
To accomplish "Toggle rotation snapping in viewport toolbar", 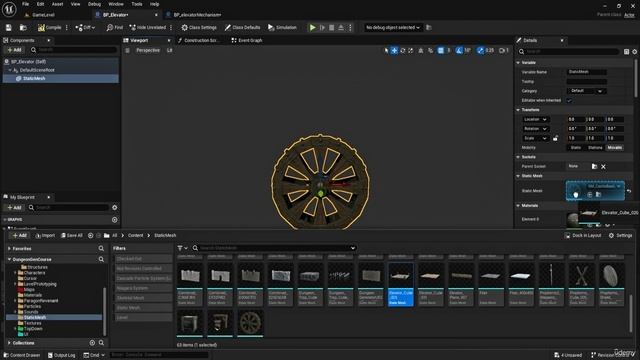I will (x=459, y=50).
